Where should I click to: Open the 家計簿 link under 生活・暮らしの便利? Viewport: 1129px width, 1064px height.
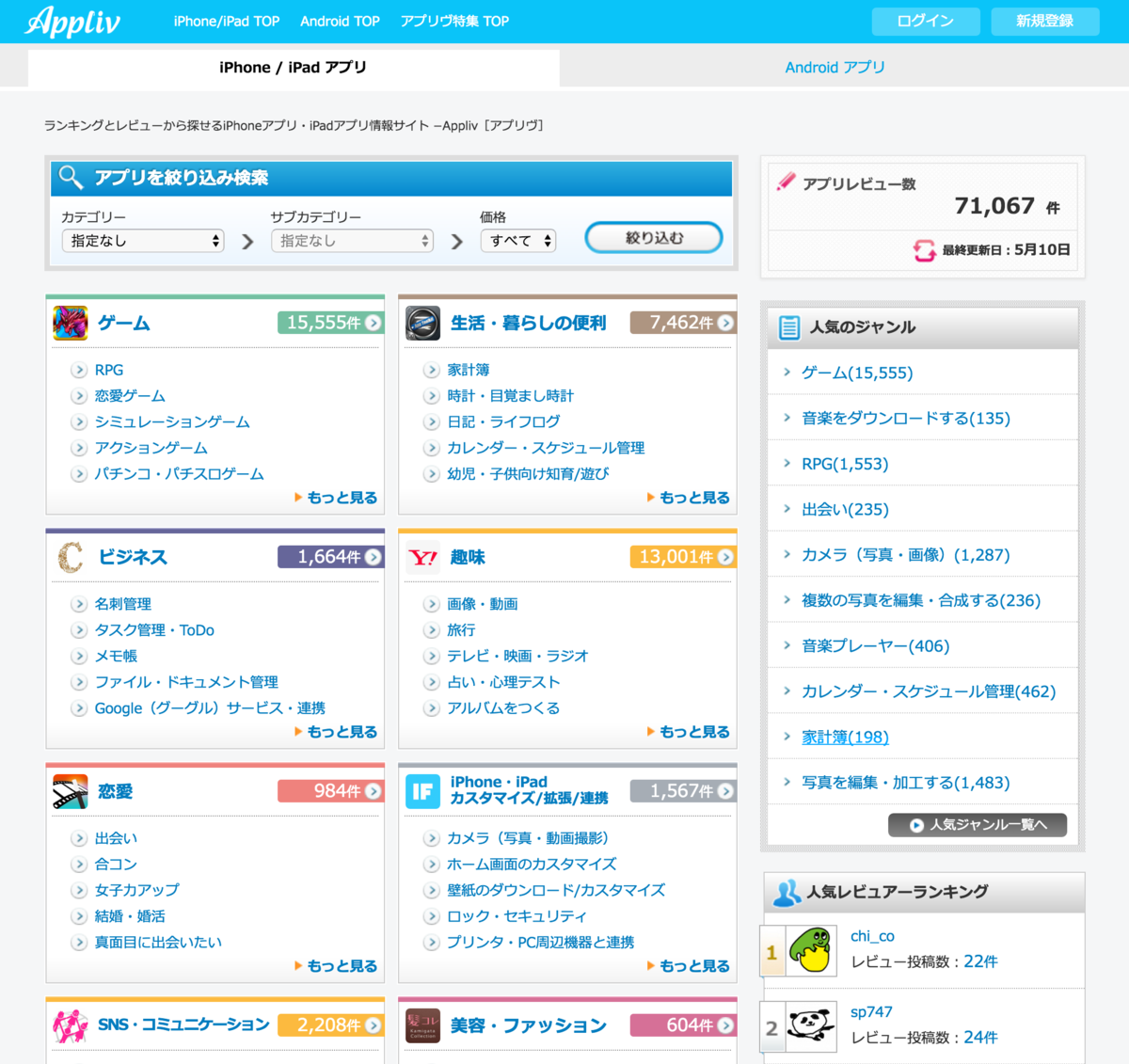click(468, 371)
